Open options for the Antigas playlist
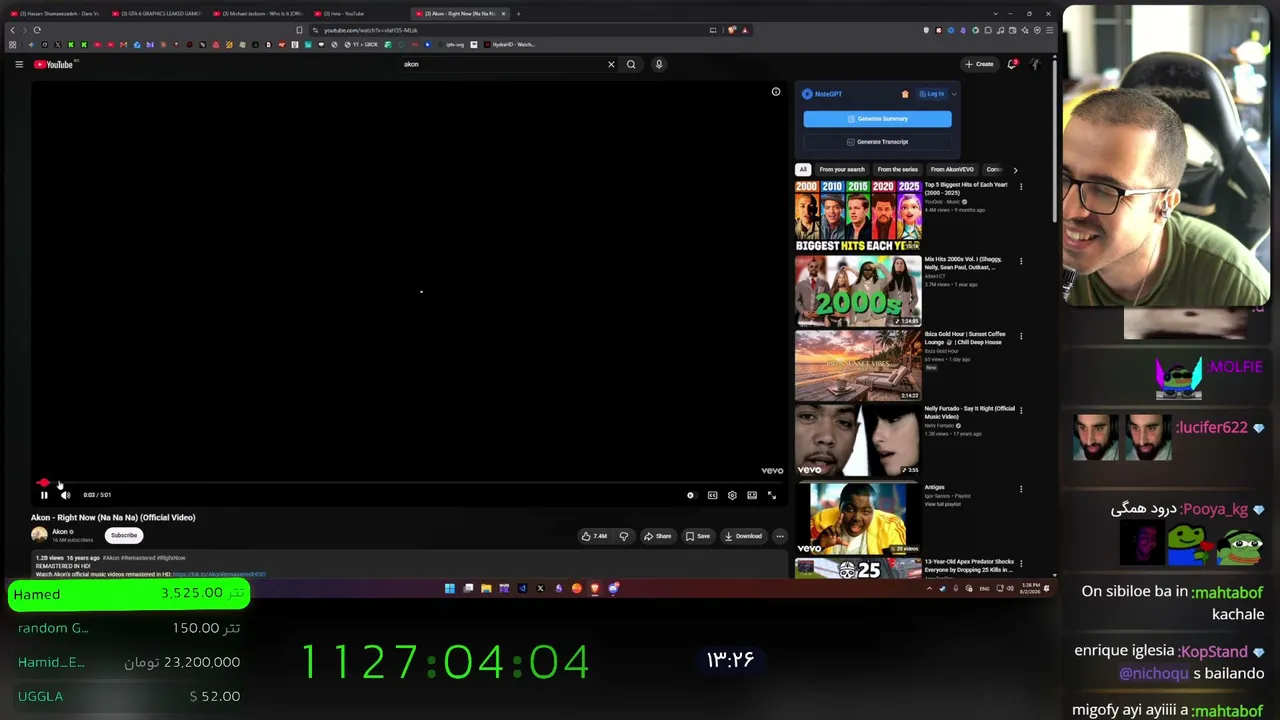 point(1021,490)
